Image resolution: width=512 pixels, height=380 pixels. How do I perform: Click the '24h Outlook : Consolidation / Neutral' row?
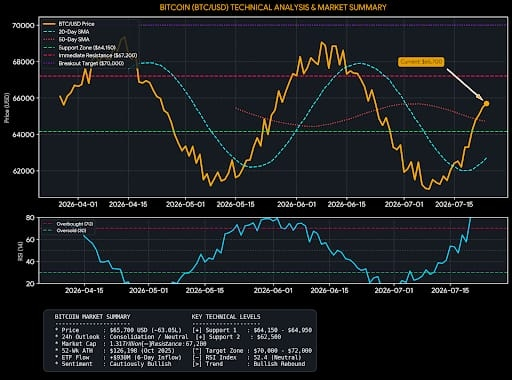click(x=122, y=337)
